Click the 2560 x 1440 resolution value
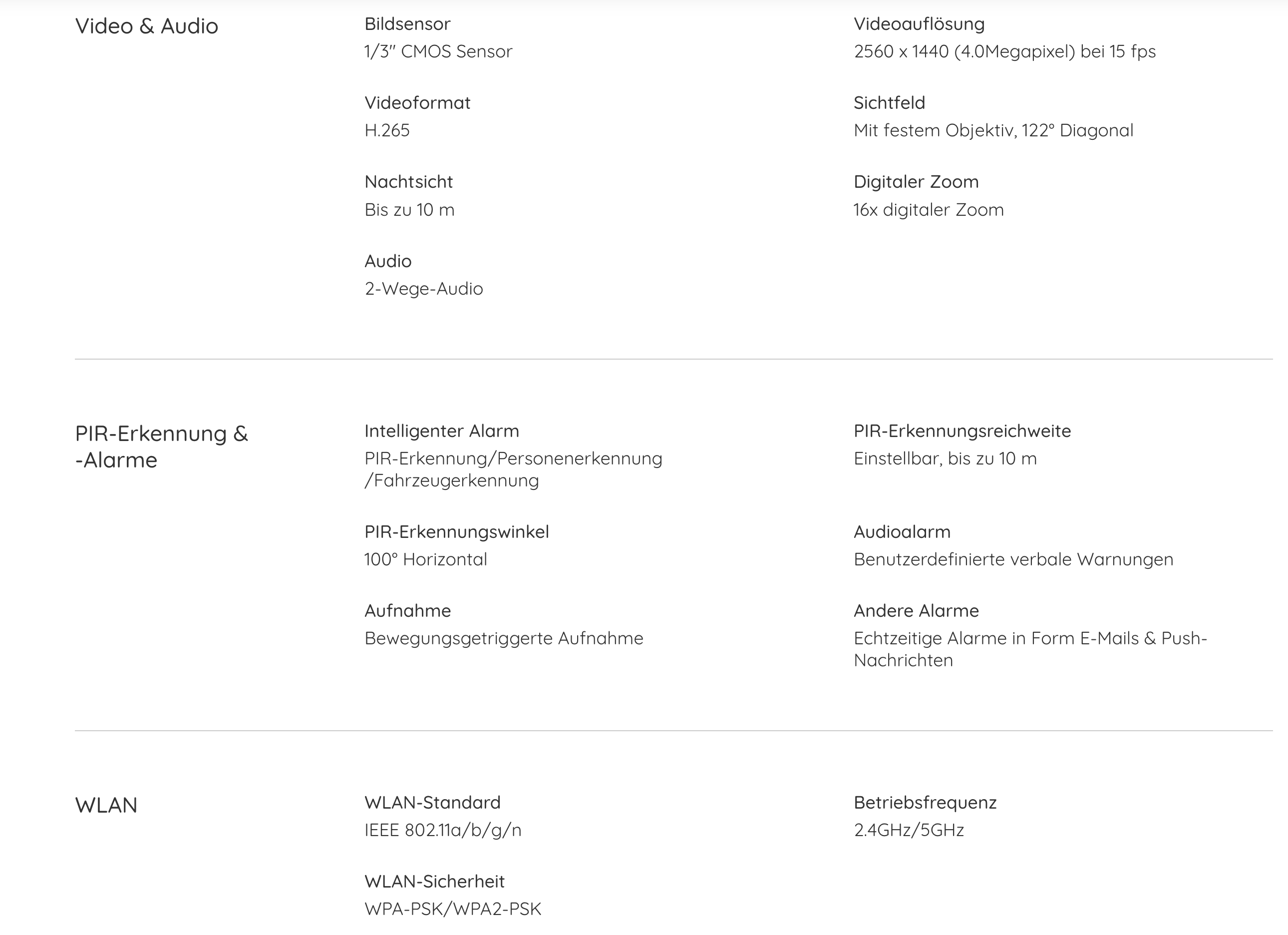 [x=1004, y=51]
